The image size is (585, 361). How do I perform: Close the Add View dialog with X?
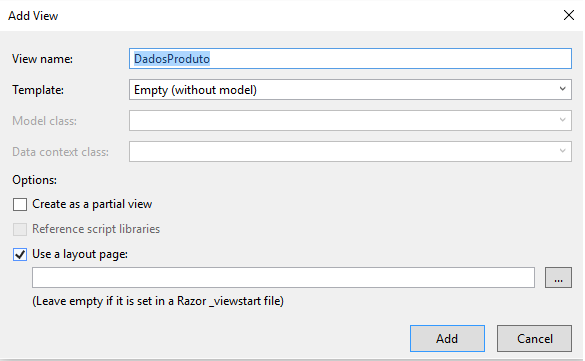coord(569,15)
